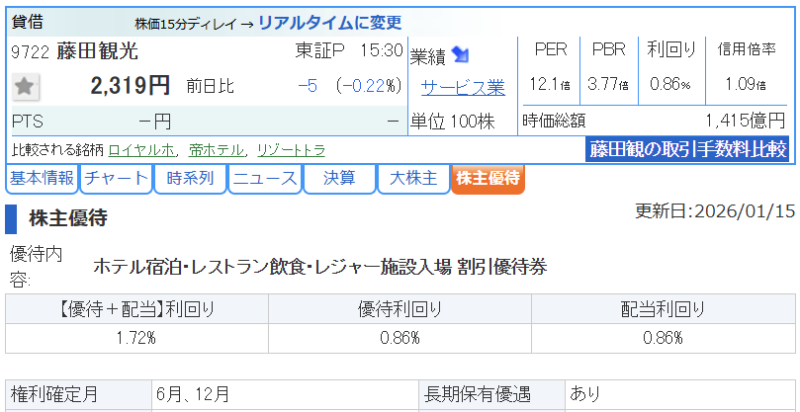The image size is (800, 412).
Task: Open the チャート tab
Action: [x=116, y=179]
